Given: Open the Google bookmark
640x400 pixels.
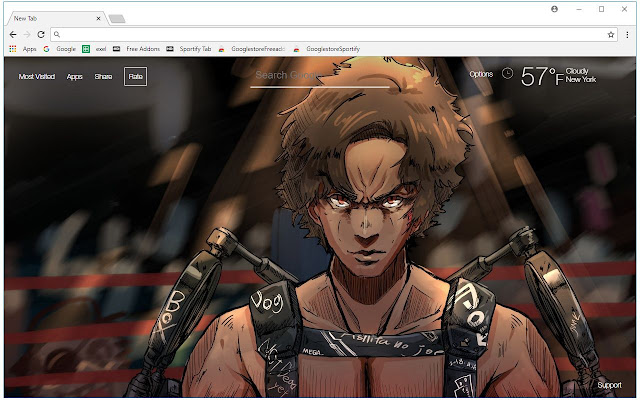Looking at the screenshot, I should pos(60,49).
